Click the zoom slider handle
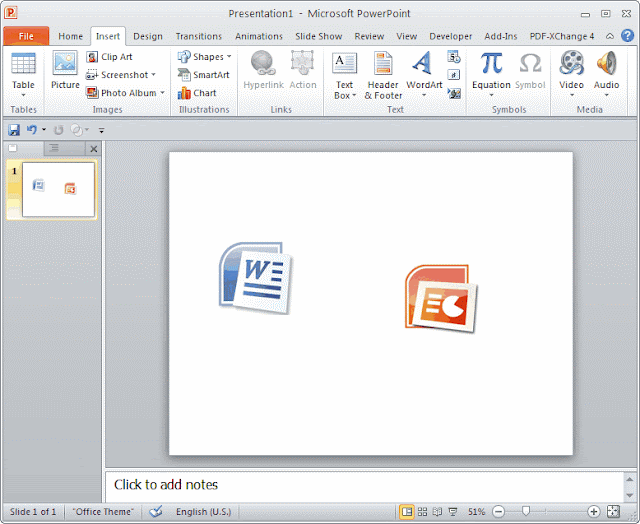The width and height of the screenshot is (640, 524). point(526,511)
